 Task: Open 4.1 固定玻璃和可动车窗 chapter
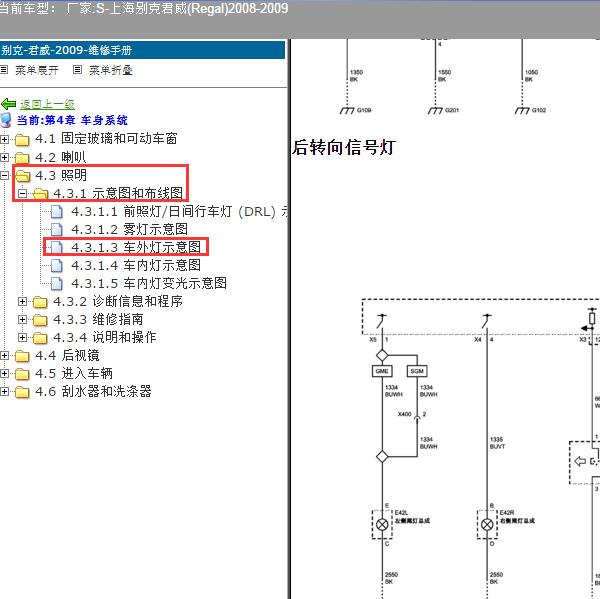pyautogui.click(x=106, y=139)
